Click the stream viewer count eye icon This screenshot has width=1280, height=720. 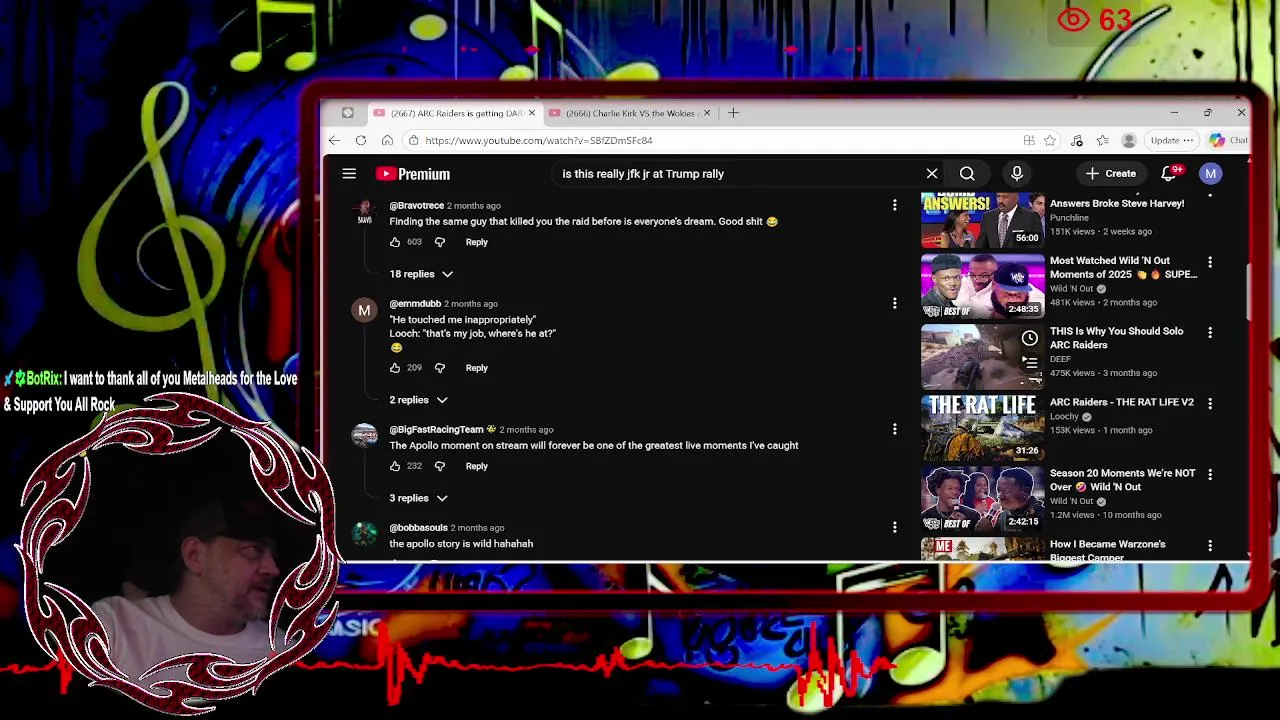(1073, 19)
